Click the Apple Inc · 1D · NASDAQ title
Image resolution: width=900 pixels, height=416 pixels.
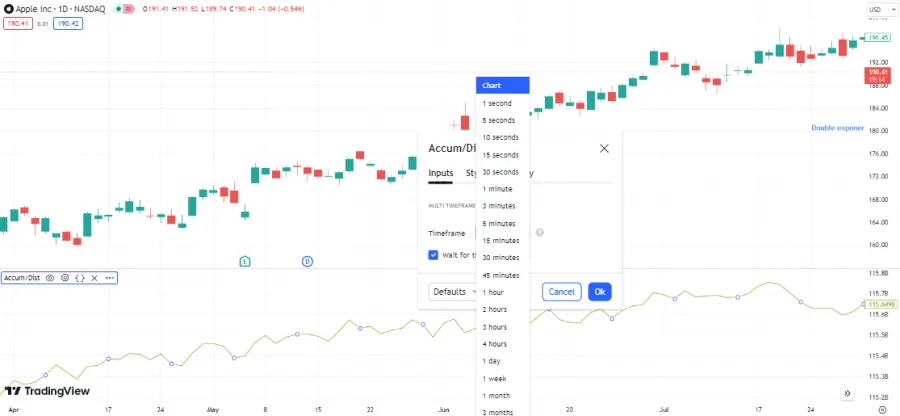(x=61, y=9)
